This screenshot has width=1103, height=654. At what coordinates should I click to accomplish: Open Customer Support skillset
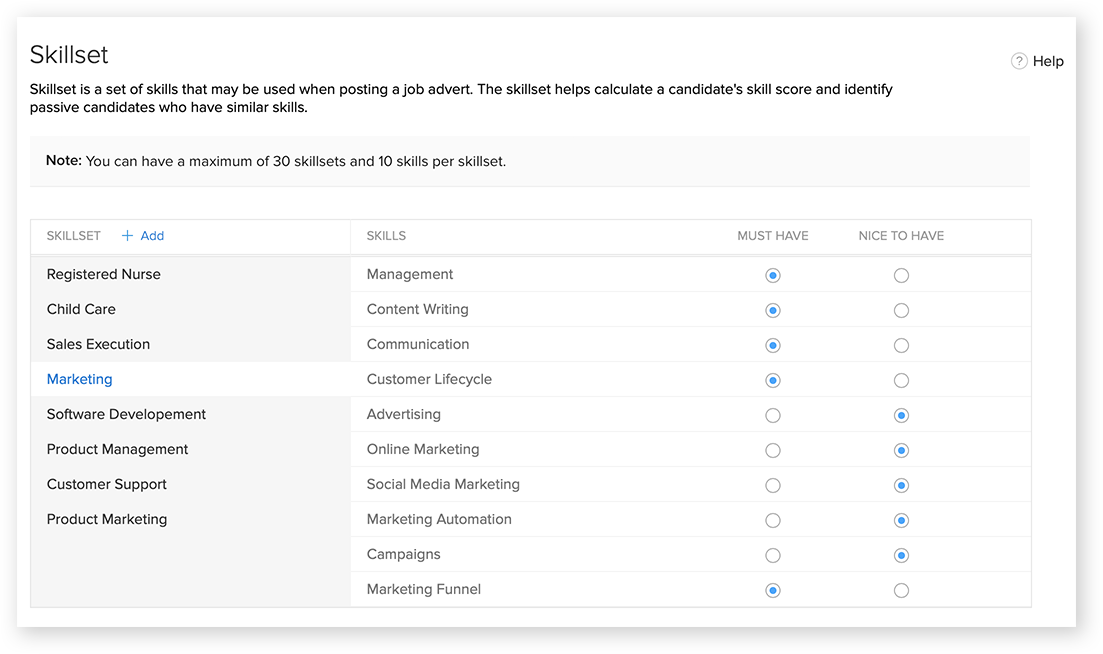106,484
